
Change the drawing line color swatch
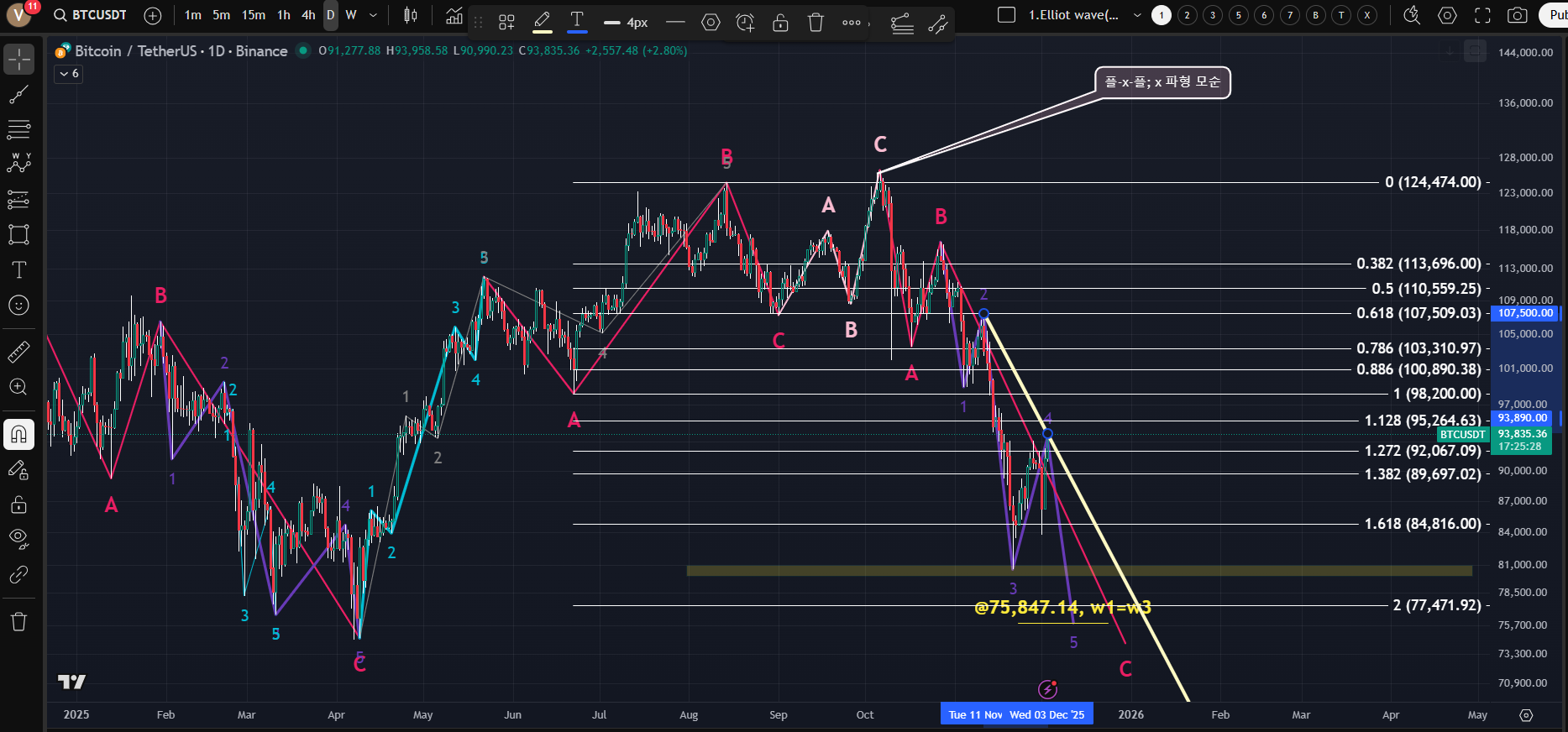(x=543, y=23)
